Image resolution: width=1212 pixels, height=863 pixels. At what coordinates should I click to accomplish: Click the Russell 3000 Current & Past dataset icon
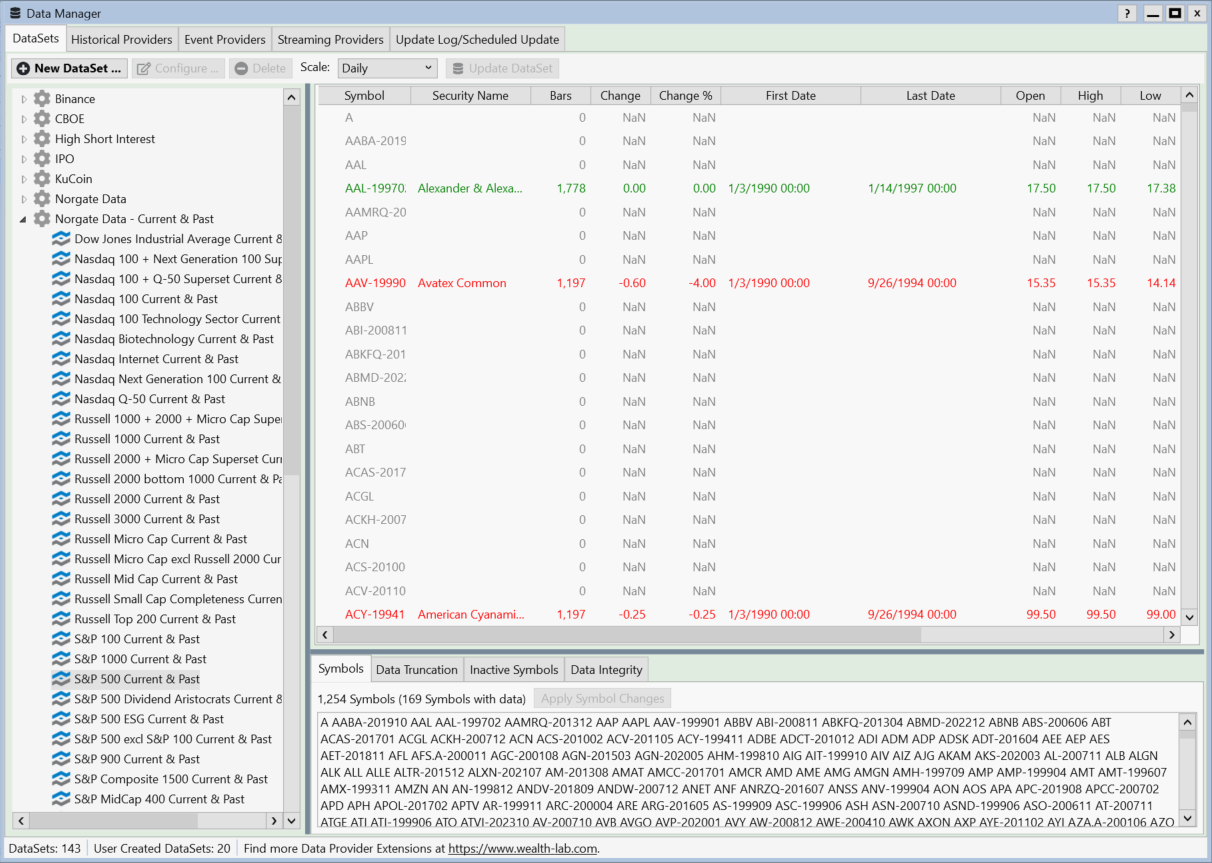point(62,519)
